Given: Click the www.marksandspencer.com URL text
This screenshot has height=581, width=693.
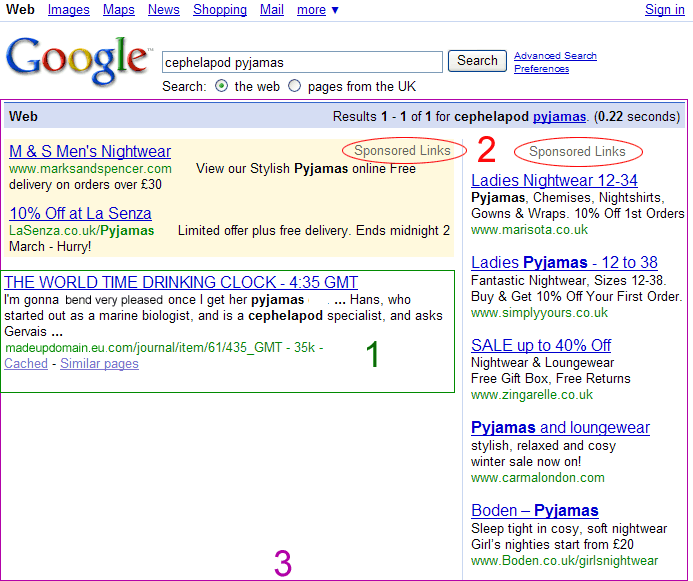Looking at the screenshot, I should click(x=90, y=168).
